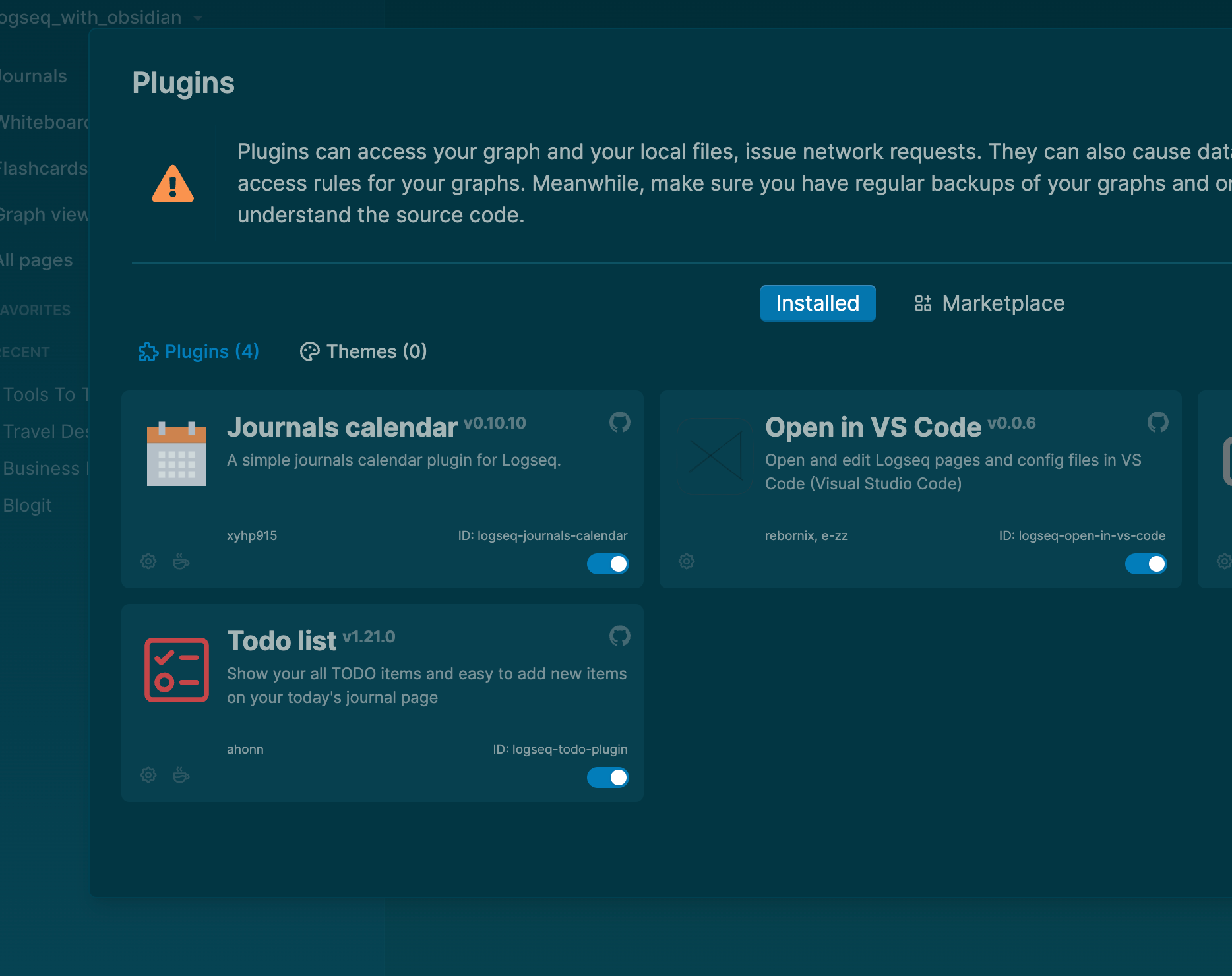
Task: Click the v0.10.10 version label
Action: (495, 423)
